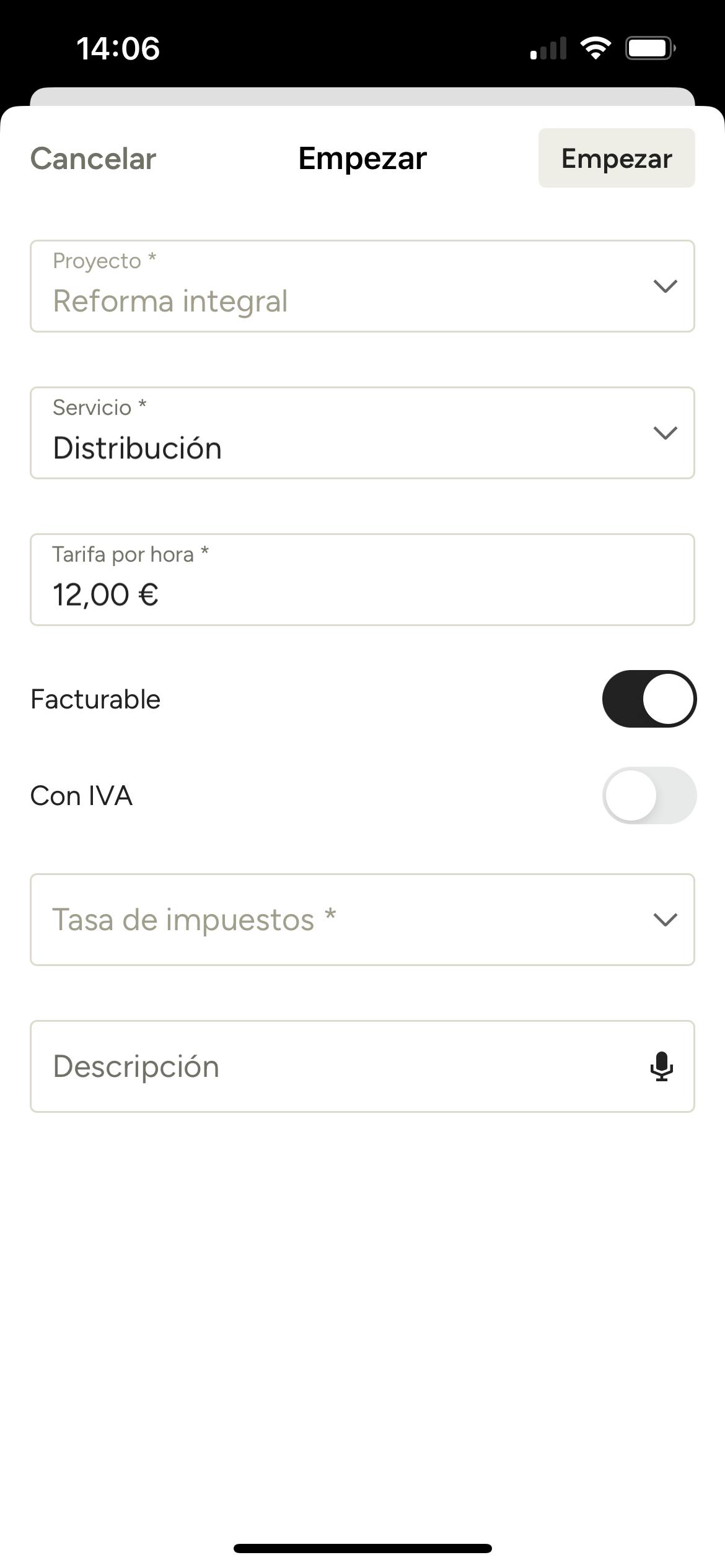Tap the microphone icon in Descripción
This screenshot has height=1568, width=725.
pyautogui.click(x=661, y=1066)
